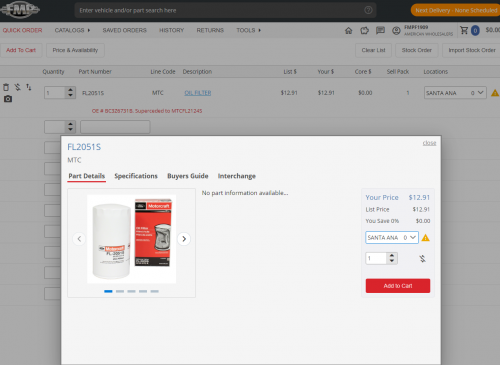This screenshot has width=500, height=365.
Task: Show the next part image
Action: (x=184, y=239)
